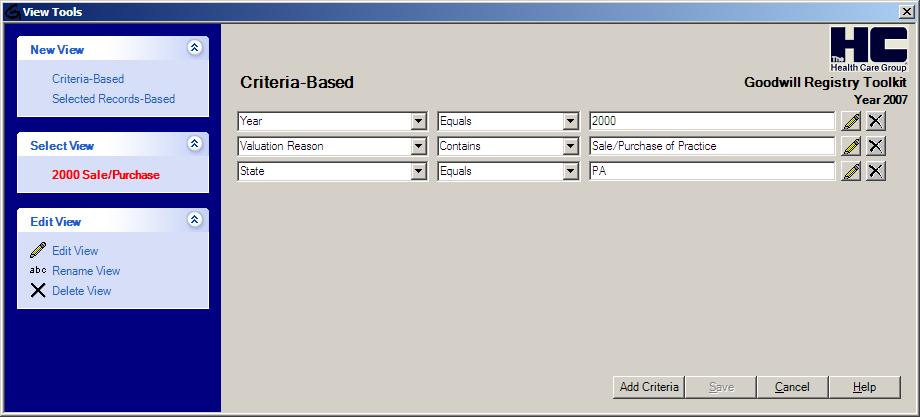This screenshot has height=417, width=920.
Task: Remove the Year criteria with X icon
Action: pyautogui.click(x=875, y=121)
